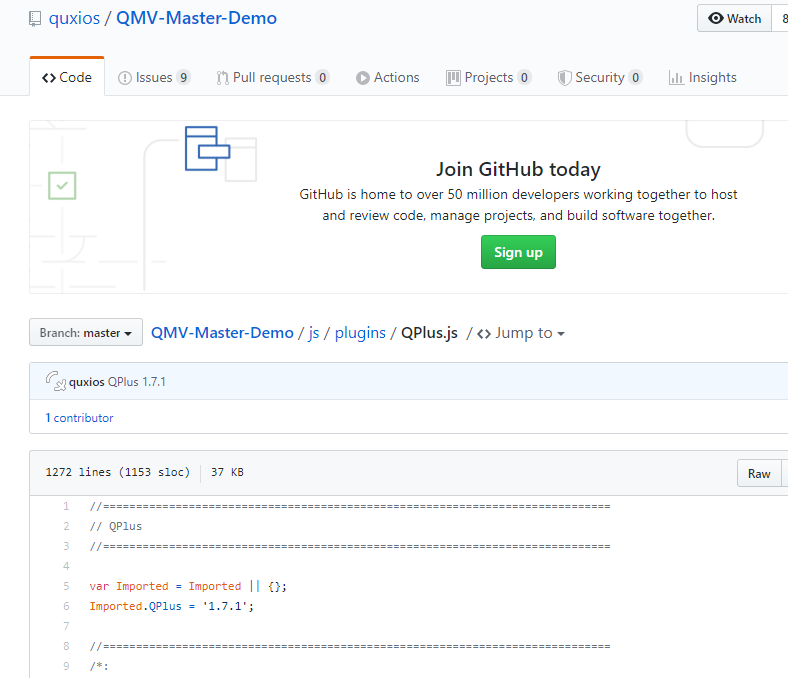The height and width of the screenshot is (678, 788).
Task: Click line number 9
Action: (66, 666)
